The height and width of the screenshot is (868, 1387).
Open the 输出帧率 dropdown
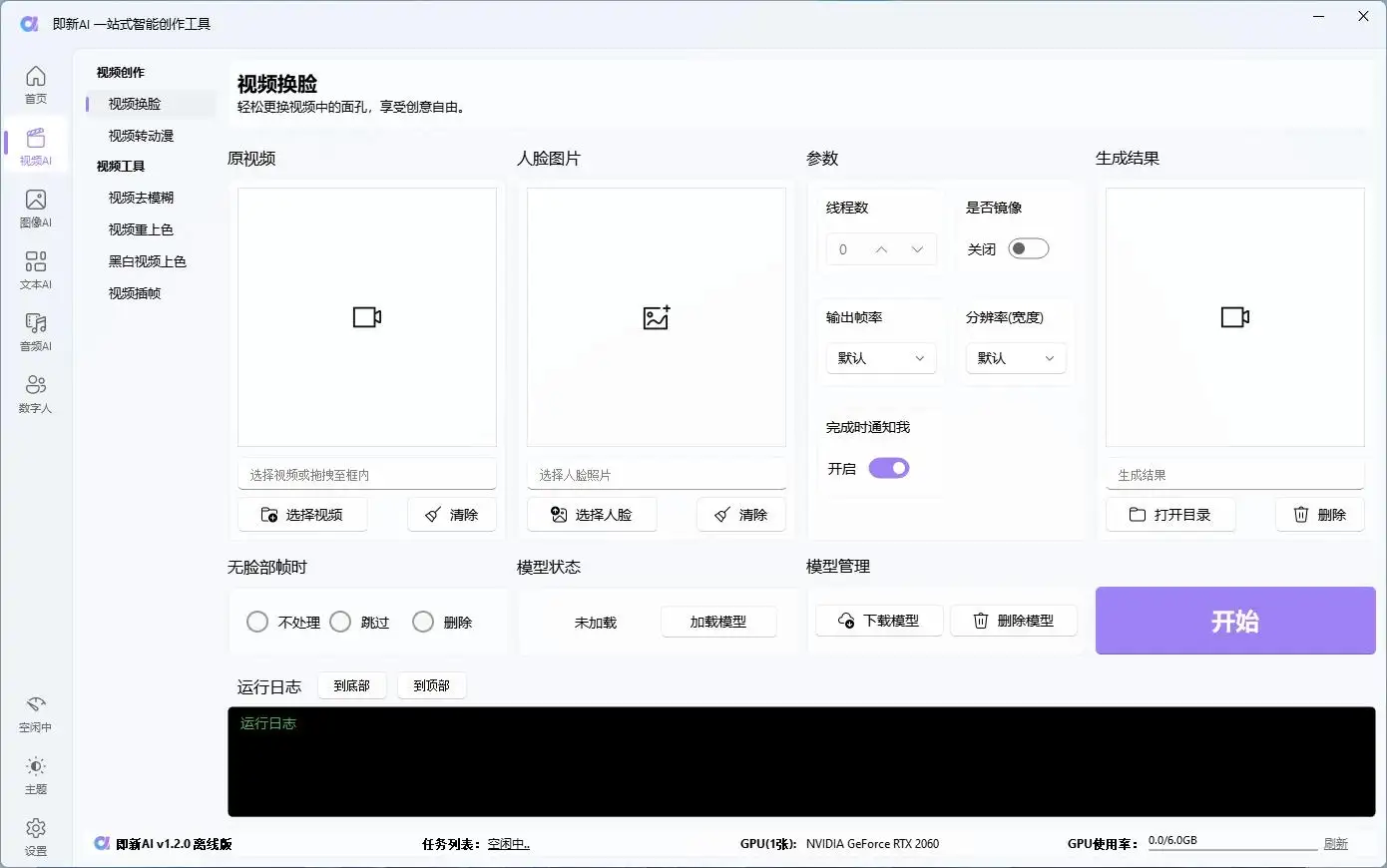pyautogui.click(x=880, y=358)
